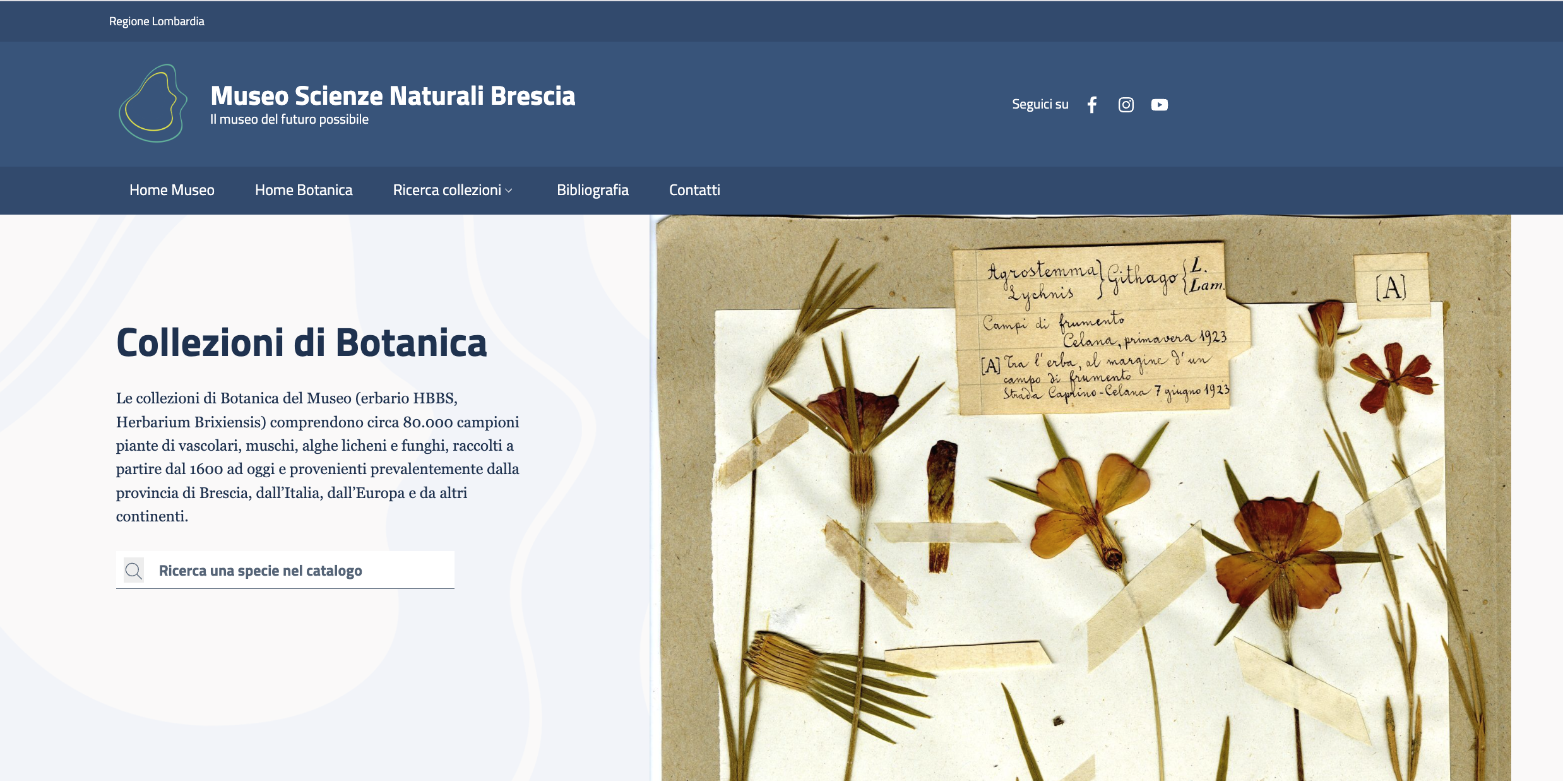1563x784 pixels.
Task: Click the Collezioni di Botanica heading
Action: 302,343
